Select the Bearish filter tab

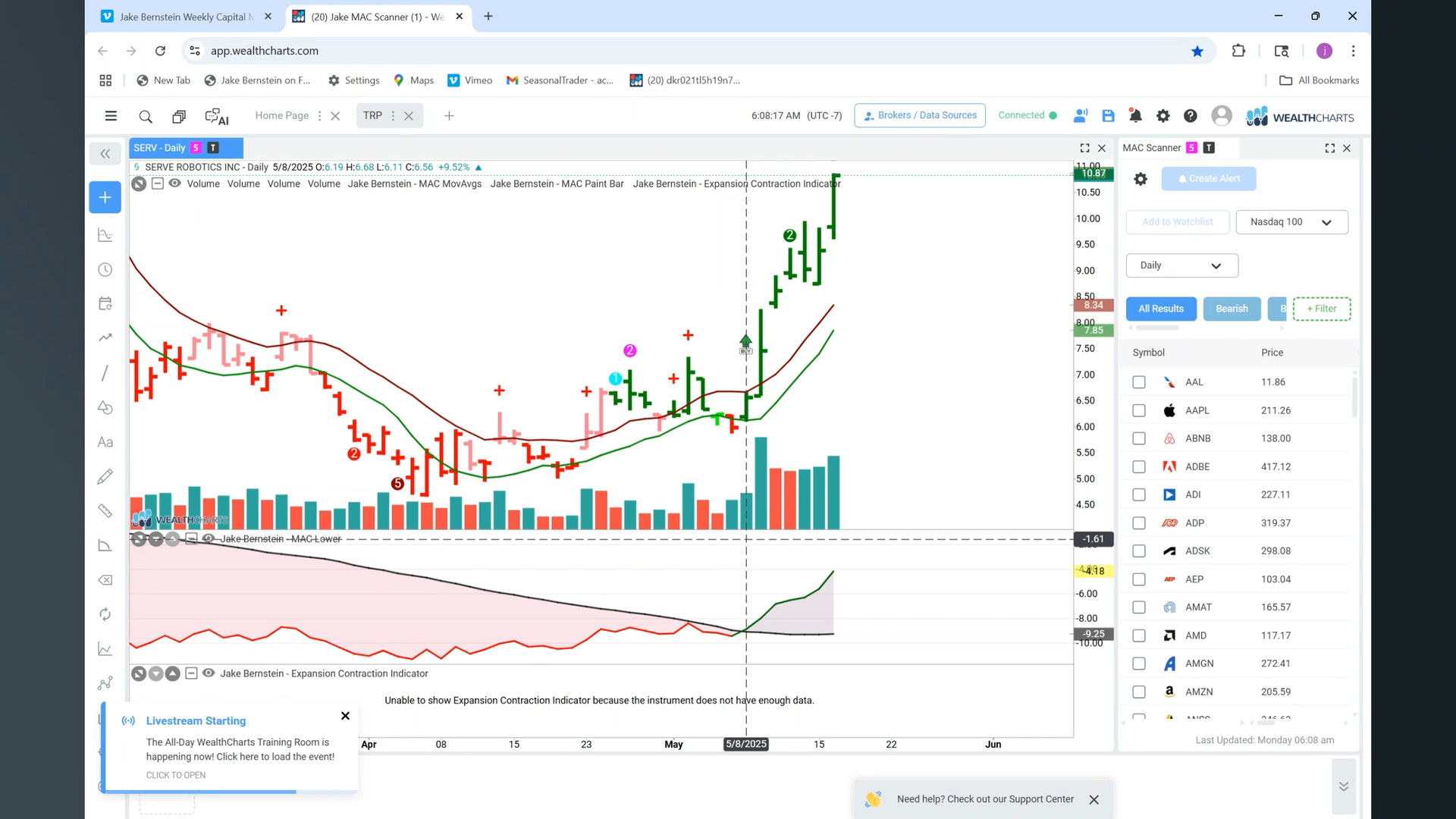(x=1232, y=309)
